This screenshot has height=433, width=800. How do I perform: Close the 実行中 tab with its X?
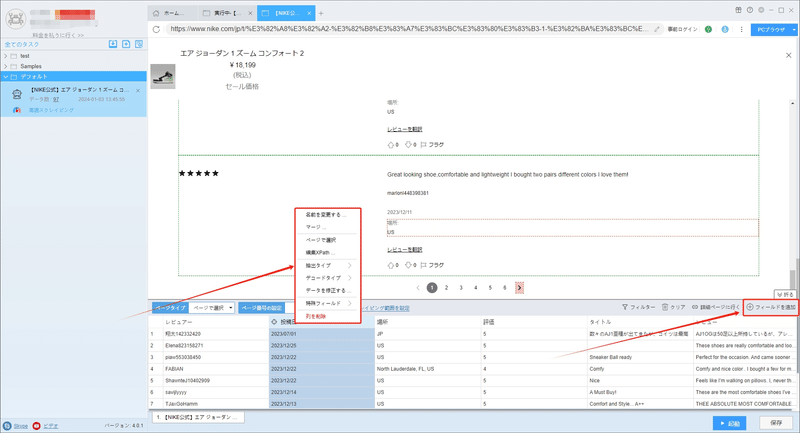point(250,13)
